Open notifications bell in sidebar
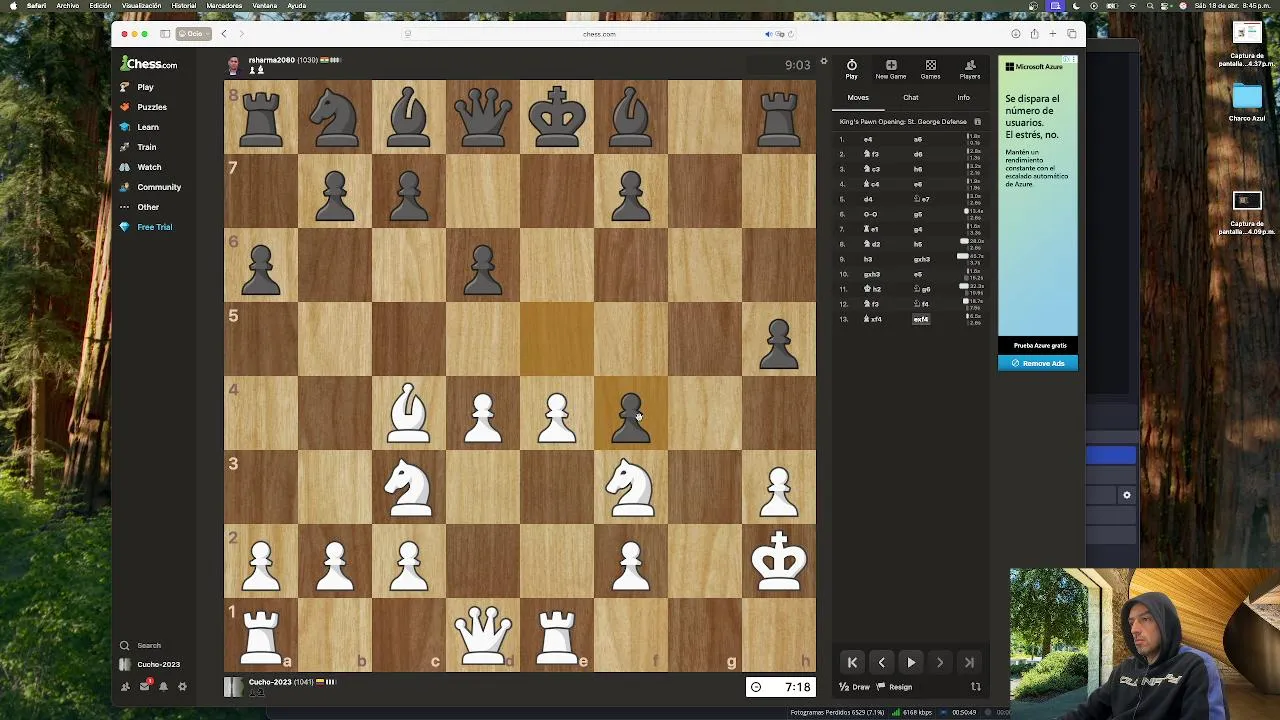1280x720 pixels. tap(163, 686)
